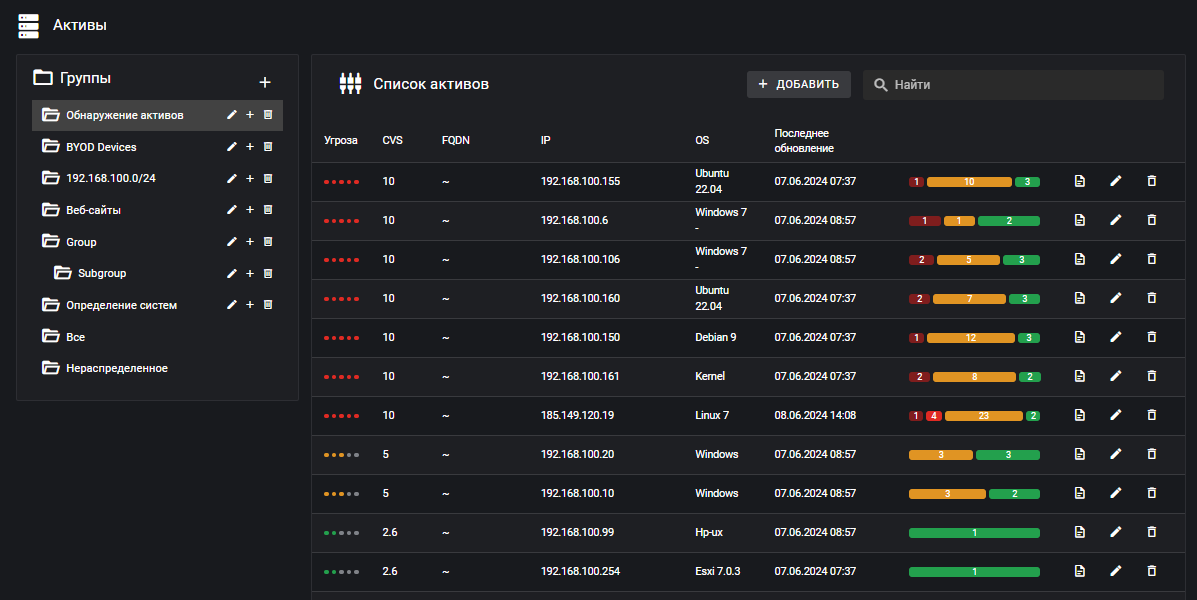1197x600 pixels.
Task: Open details document for asset 192.168.100.254
Action: [x=1080, y=571]
